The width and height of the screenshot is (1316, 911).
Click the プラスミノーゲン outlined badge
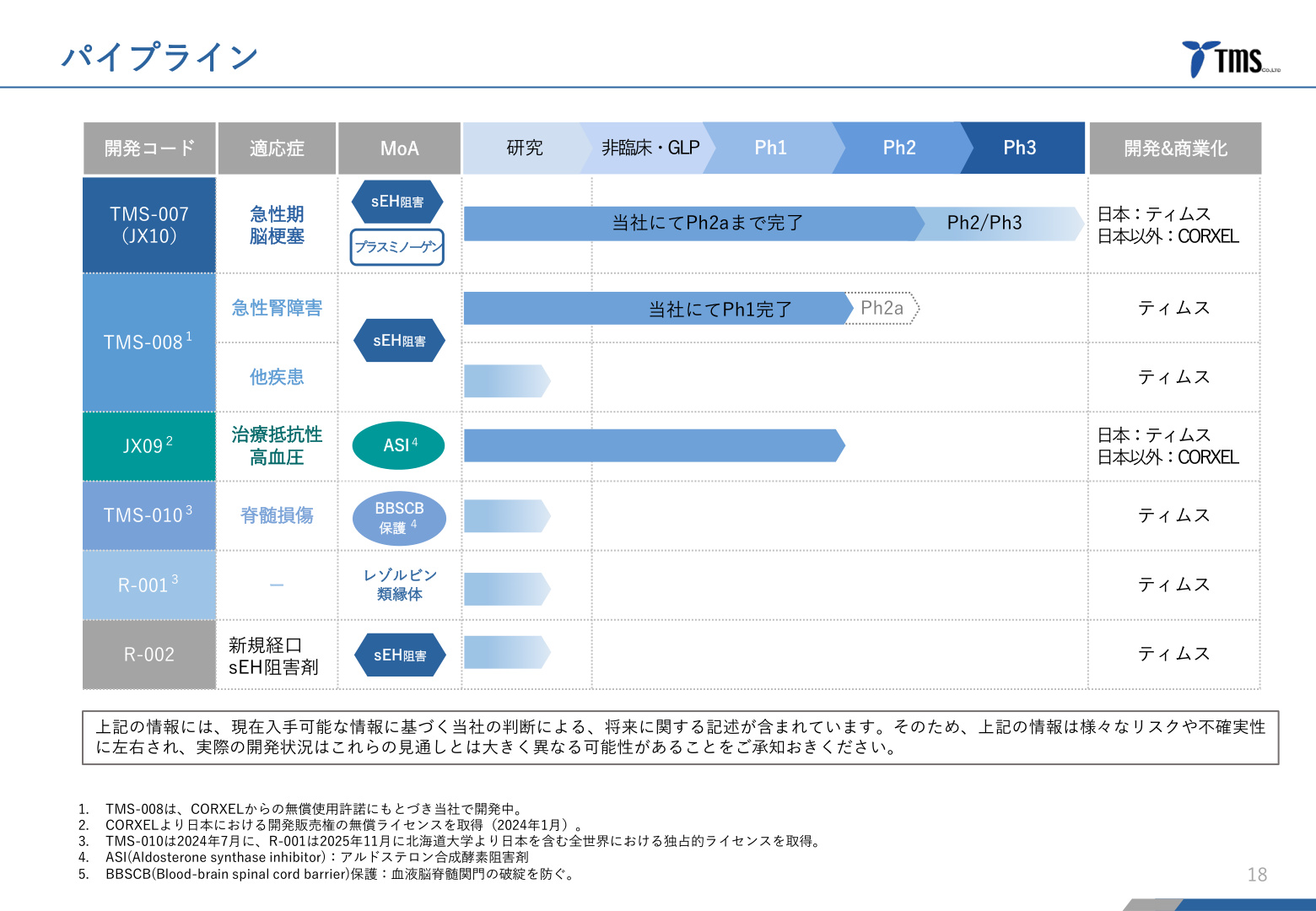tap(397, 247)
